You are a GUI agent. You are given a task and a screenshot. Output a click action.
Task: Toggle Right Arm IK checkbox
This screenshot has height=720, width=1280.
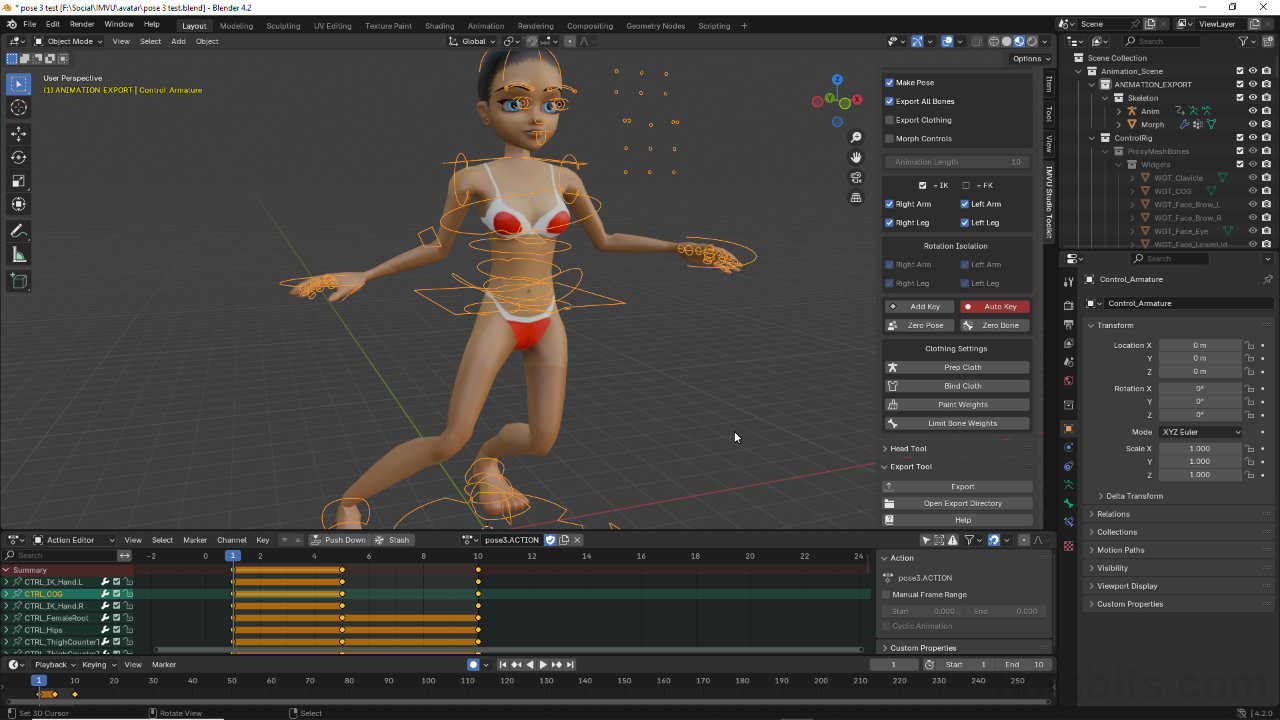889,204
